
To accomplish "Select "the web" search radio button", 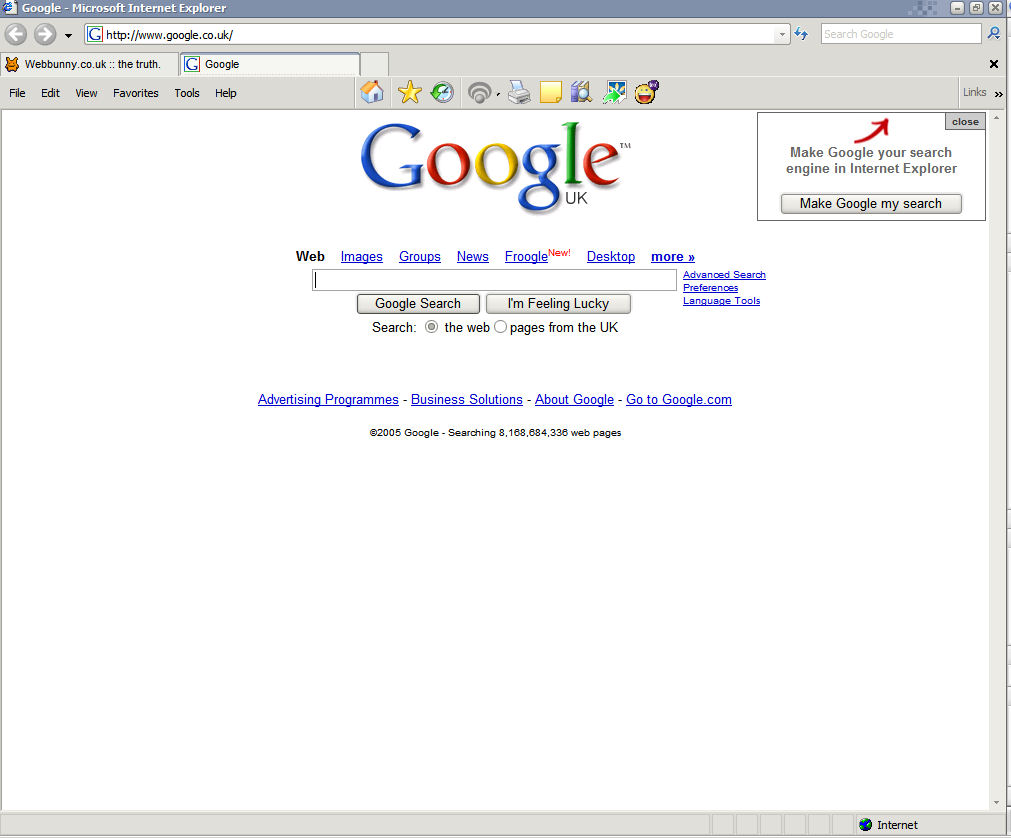I will point(431,327).
